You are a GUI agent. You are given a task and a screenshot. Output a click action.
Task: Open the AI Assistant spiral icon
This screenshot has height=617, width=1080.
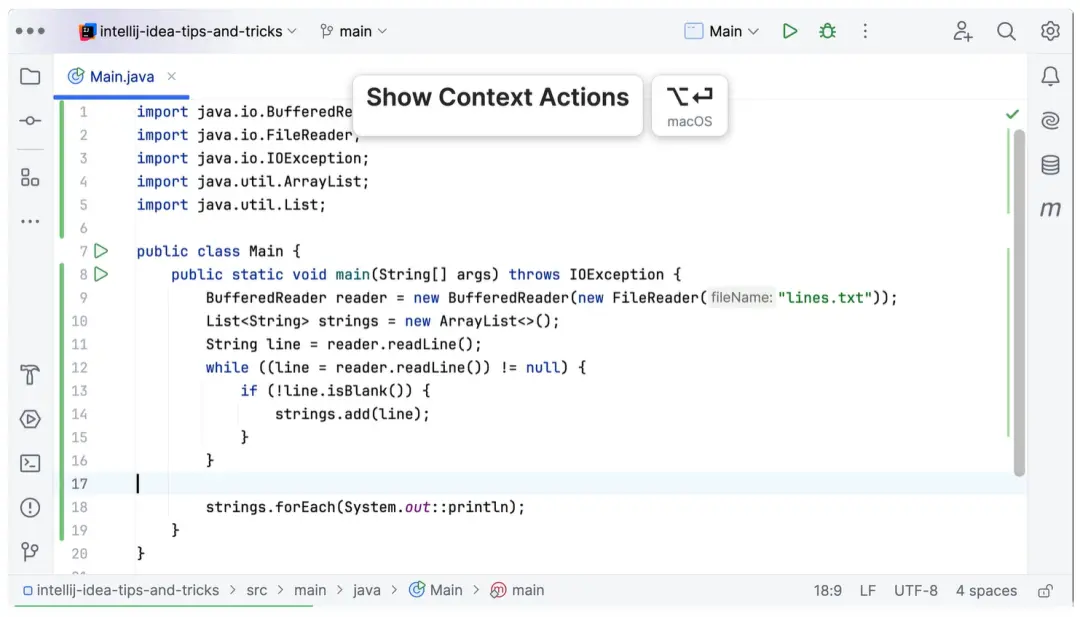point(1050,121)
